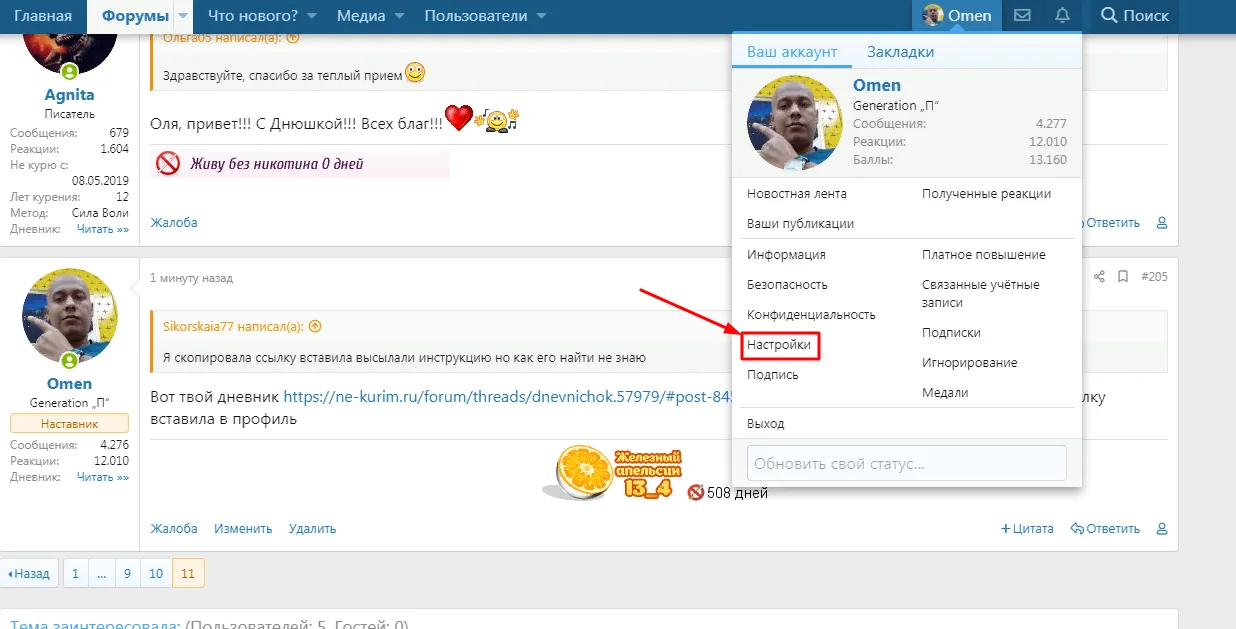1236x629 pixels.
Task: Click the ... pagination page jump button
Action: click(x=101, y=573)
